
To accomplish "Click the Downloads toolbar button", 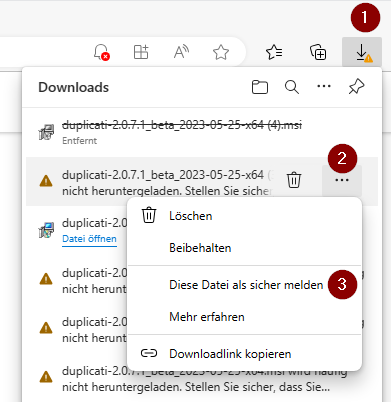I will click(x=362, y=52).
